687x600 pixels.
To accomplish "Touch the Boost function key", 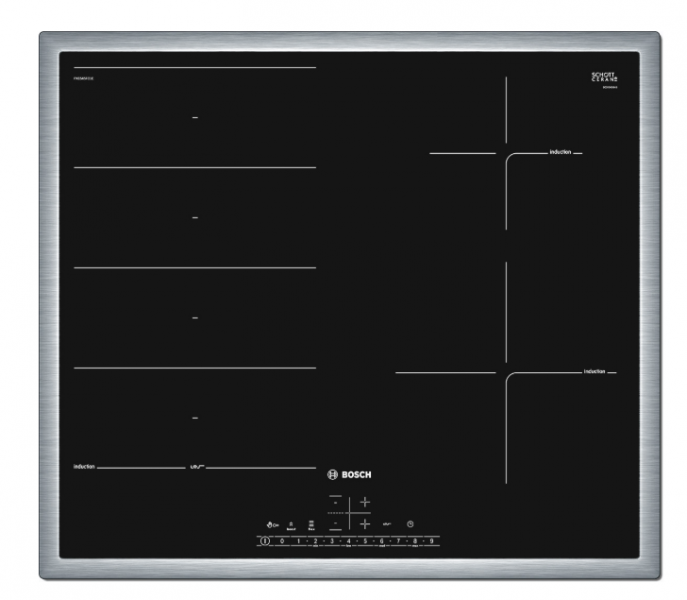I will (291, 526).
